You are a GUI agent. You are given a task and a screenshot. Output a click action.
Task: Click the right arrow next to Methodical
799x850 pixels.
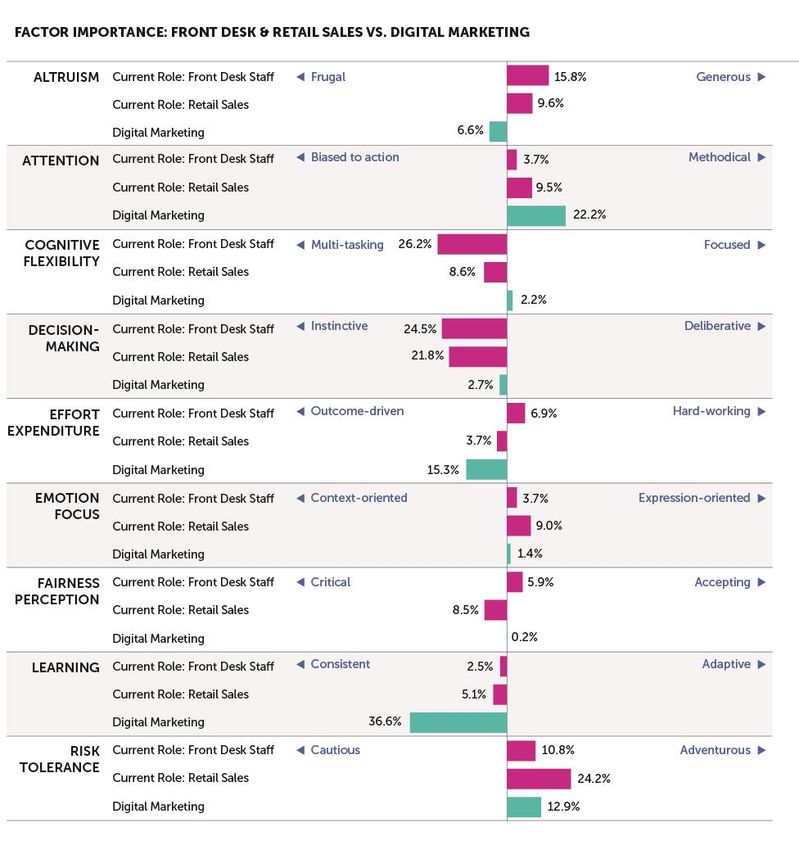[762, 157]
